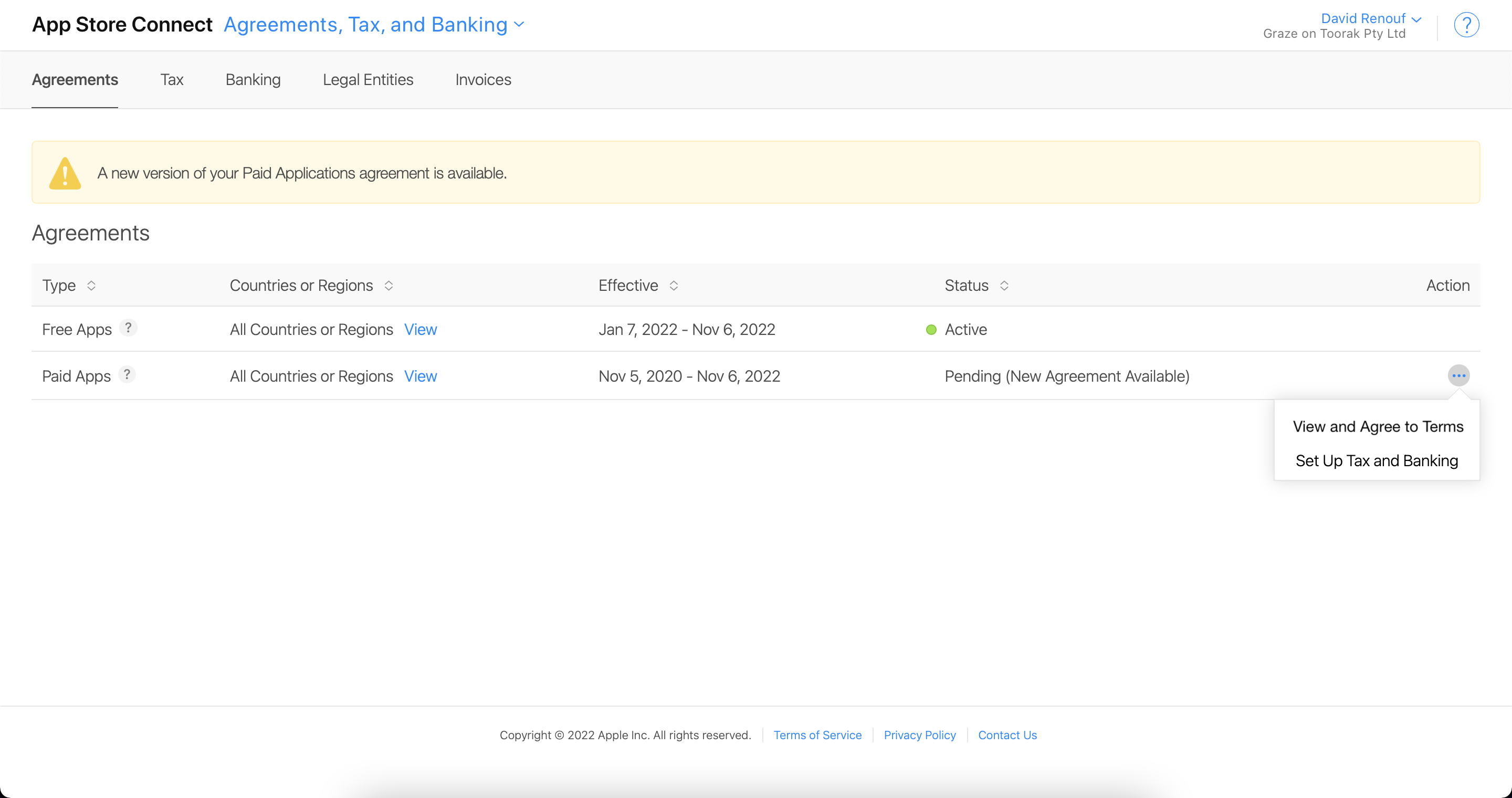Click the green Active status dot
This screenshot has height=798, width=1512.
pos(931,330)
